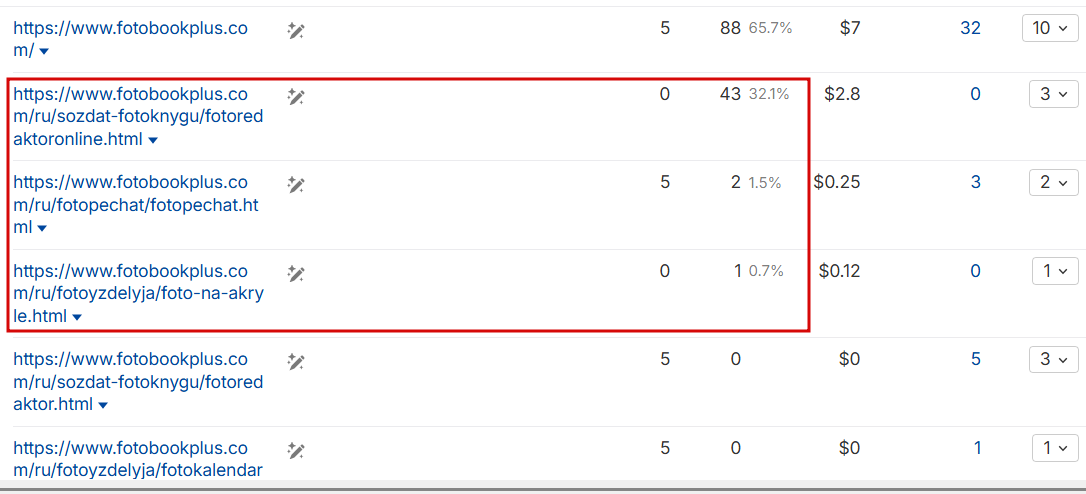Image resolution: width=1086 pixels, height=494 pixels.
Task: Open the 3 dropdown in fotoredaktoronline row
Action: coord(1053,94)
